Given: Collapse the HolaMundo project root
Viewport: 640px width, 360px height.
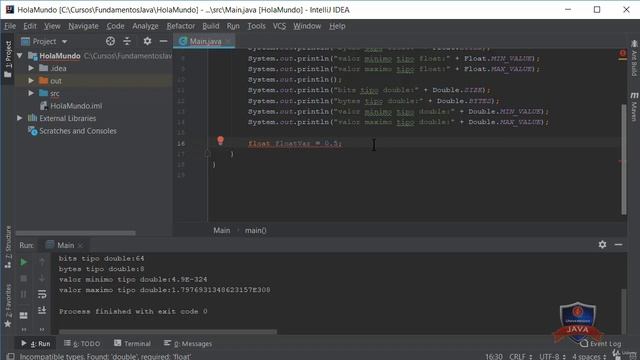Looking at the screenshot, I should [x=20, y=56].
